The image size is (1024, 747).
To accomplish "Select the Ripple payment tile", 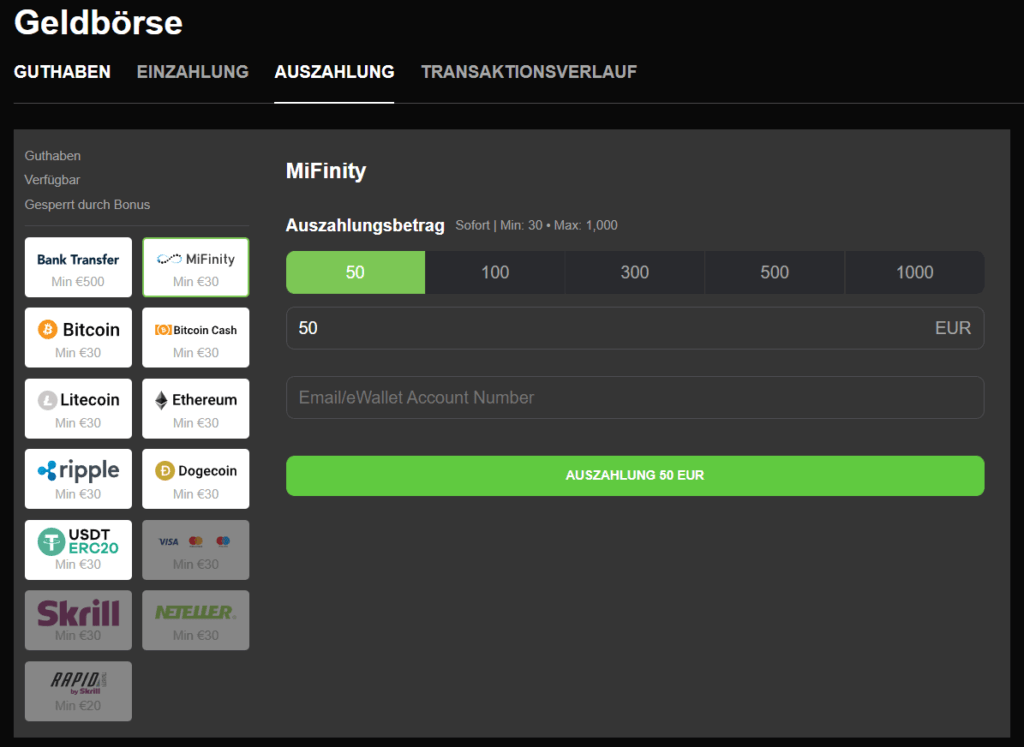I will pyautogui.click(x=78, y=479).
